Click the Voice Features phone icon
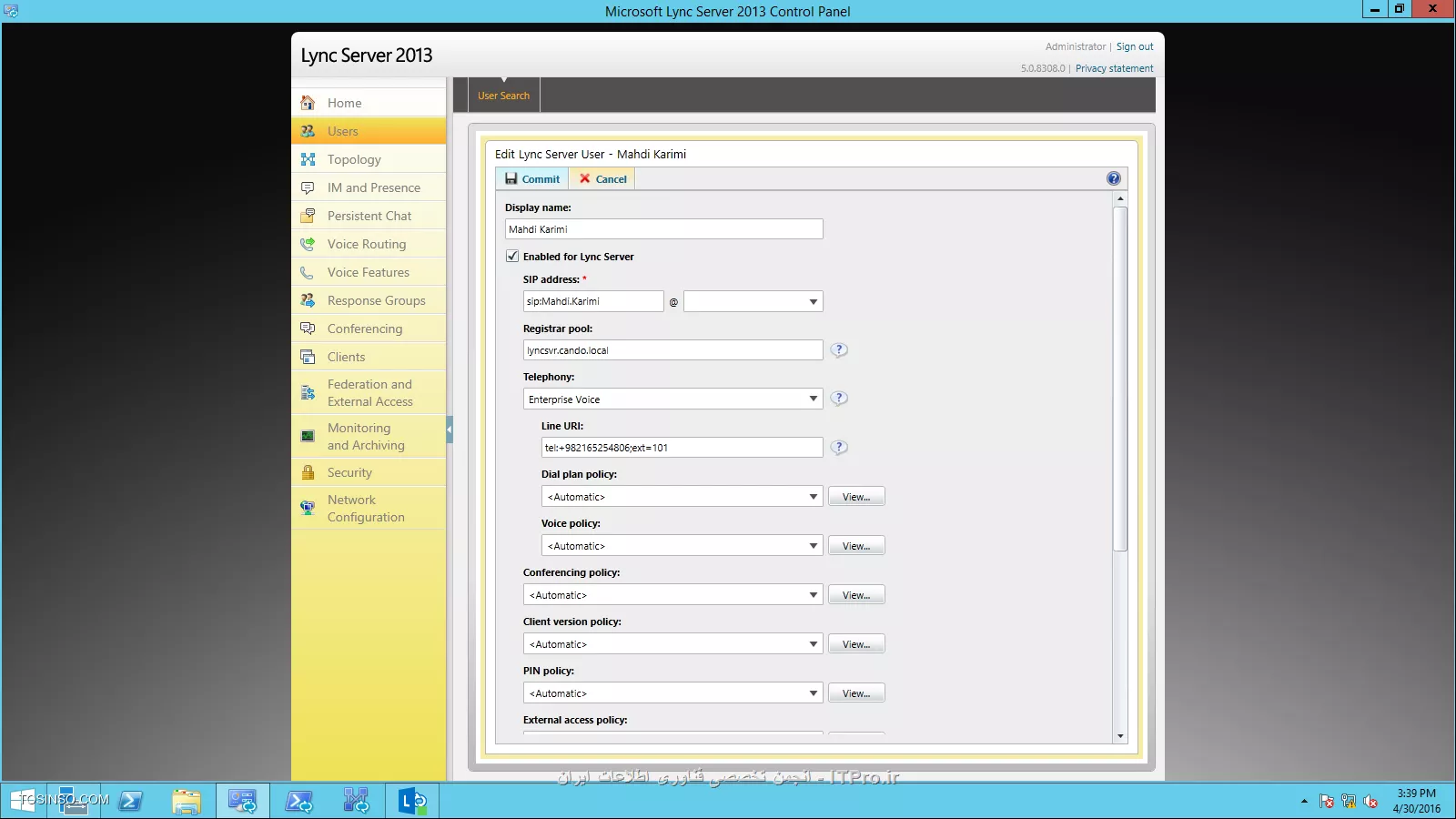The image size is (1456, 819). (308, 272)
